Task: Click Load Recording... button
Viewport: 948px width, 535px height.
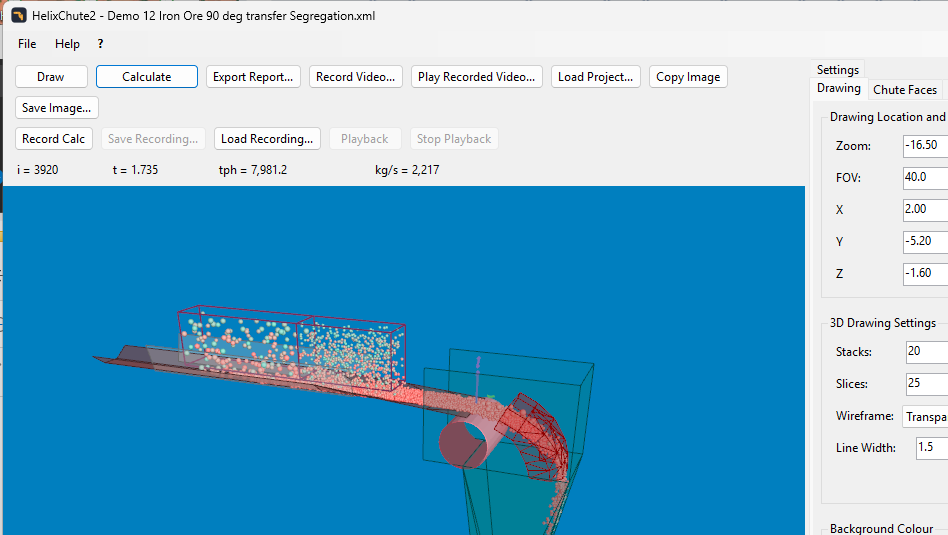Action: (x=267, y=138)
